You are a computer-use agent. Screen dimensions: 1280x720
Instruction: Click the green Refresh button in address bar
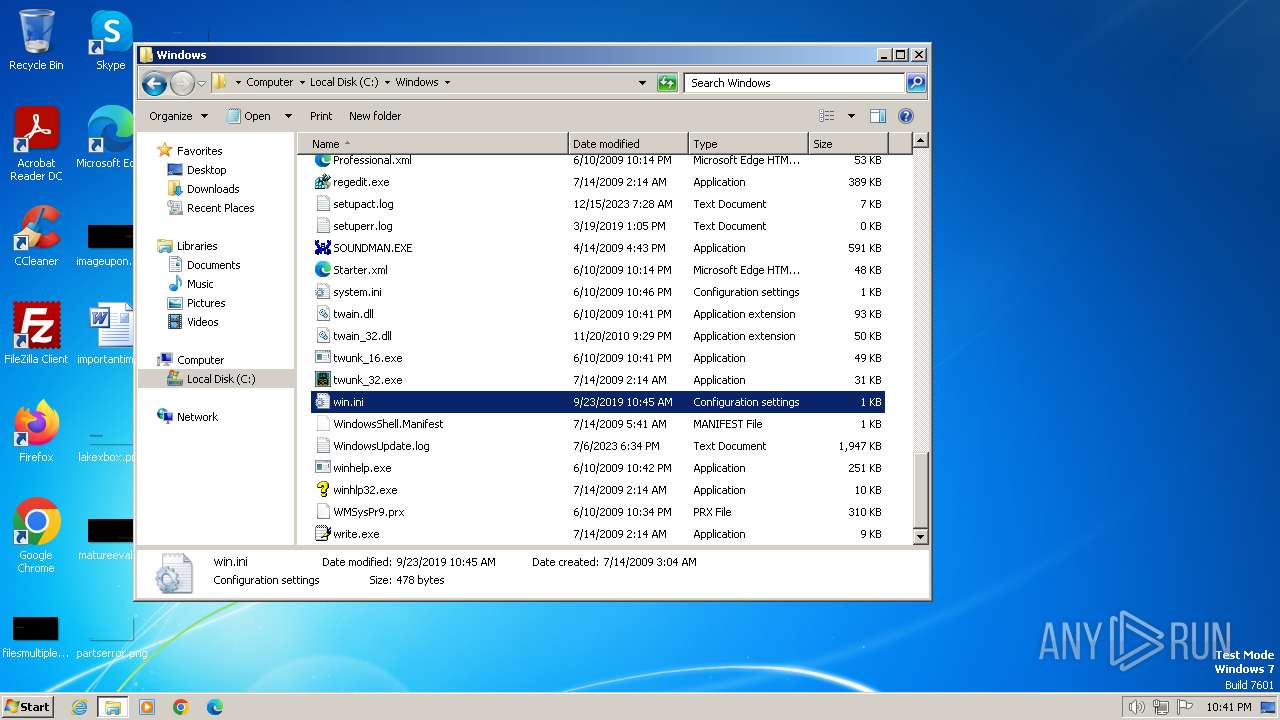point(667,83)
